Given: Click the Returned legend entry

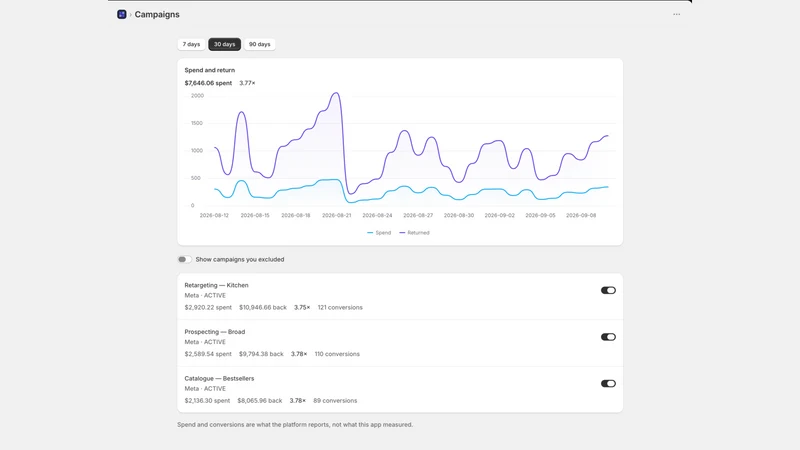Looking at the screenshot, I should [x=414, y=233].
